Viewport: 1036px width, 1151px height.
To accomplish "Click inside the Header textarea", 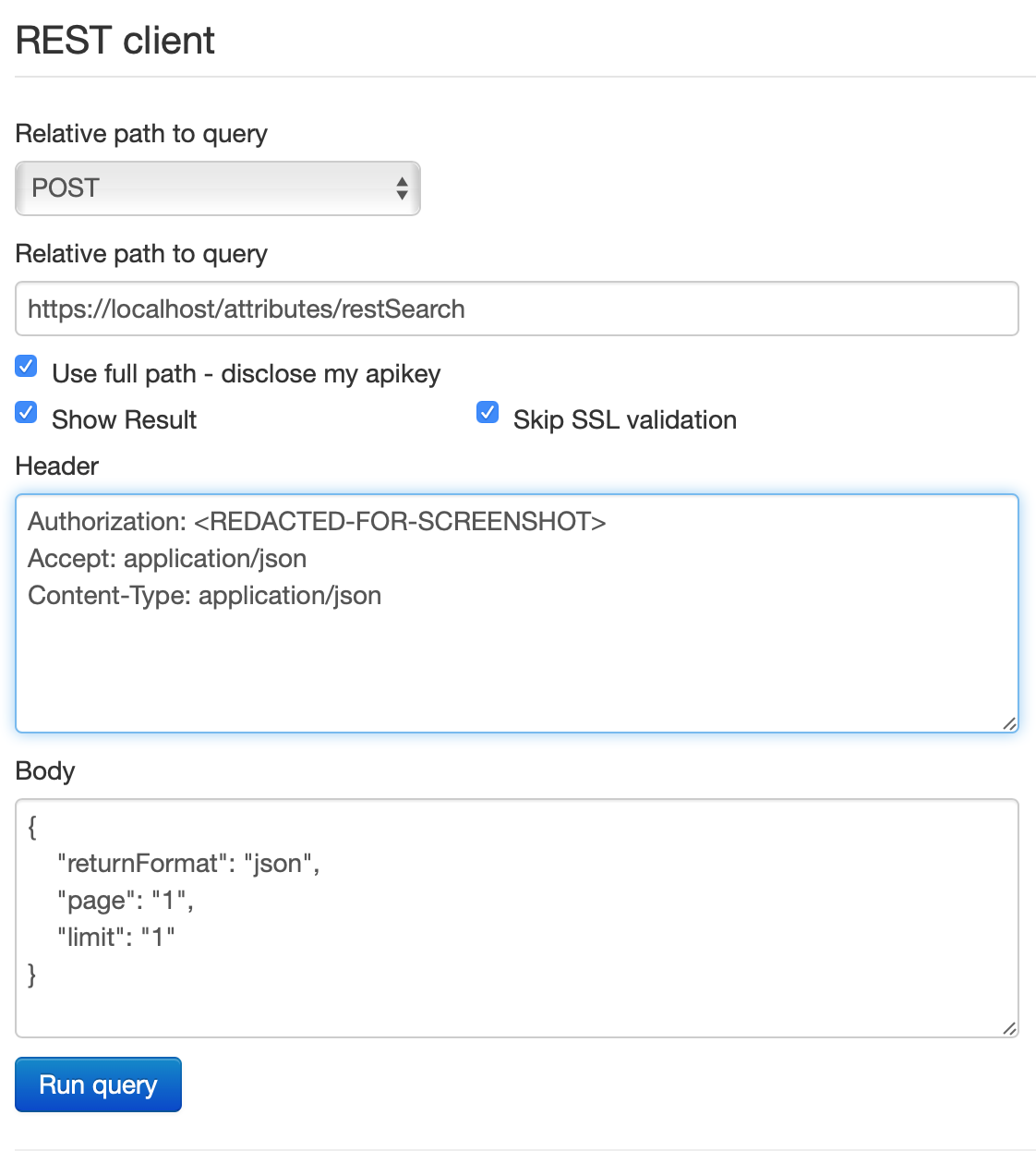I will pyautogui.click(x=517, y=647).
